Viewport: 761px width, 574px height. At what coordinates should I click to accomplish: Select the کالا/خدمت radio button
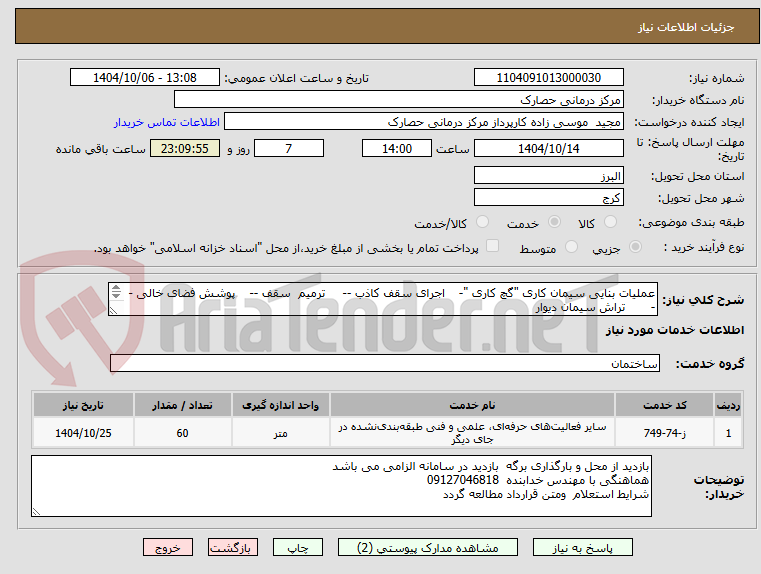tap(482, 222)
